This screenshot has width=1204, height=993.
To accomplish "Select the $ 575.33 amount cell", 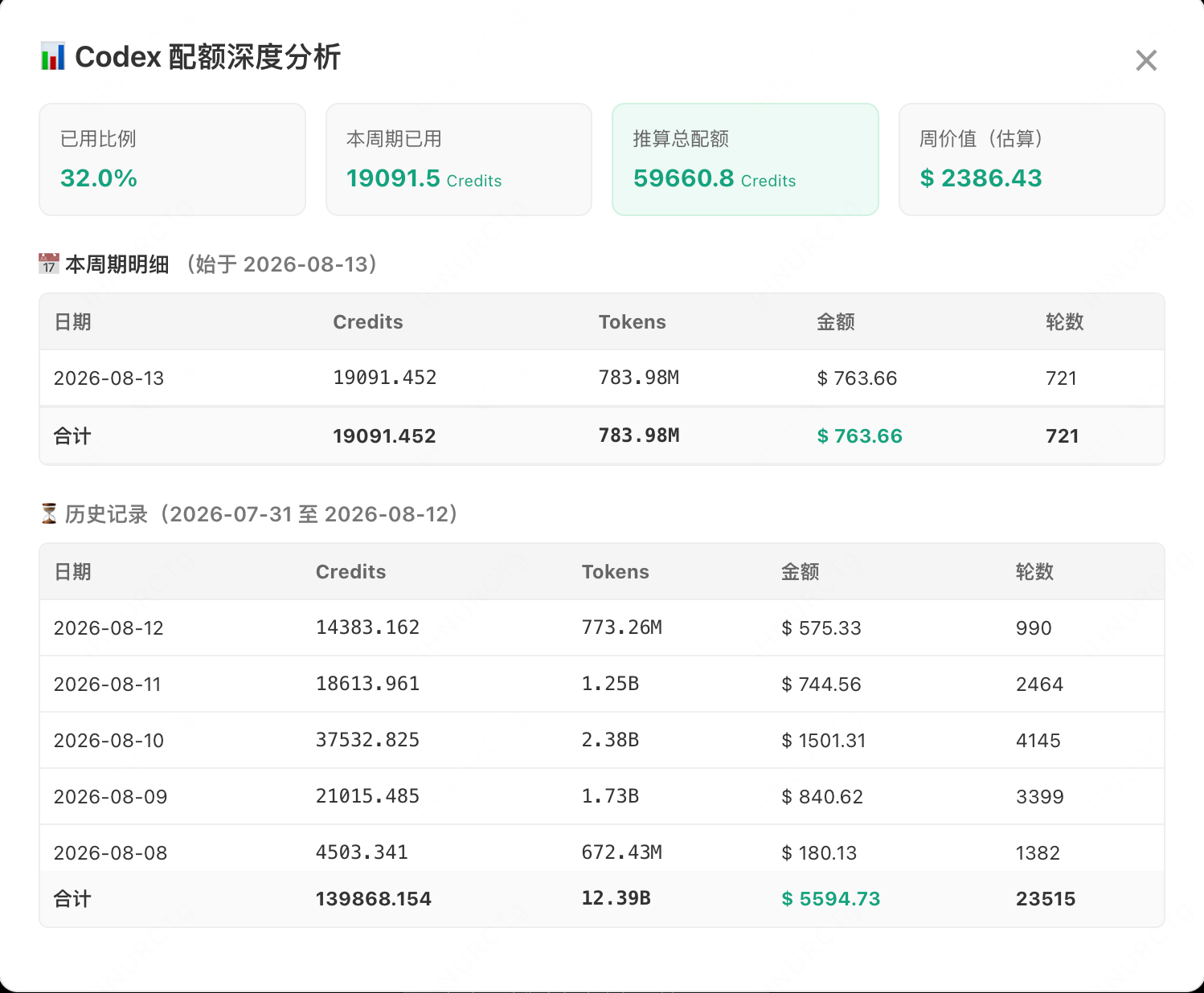I will pyautogui.click(x=821, y=628).
